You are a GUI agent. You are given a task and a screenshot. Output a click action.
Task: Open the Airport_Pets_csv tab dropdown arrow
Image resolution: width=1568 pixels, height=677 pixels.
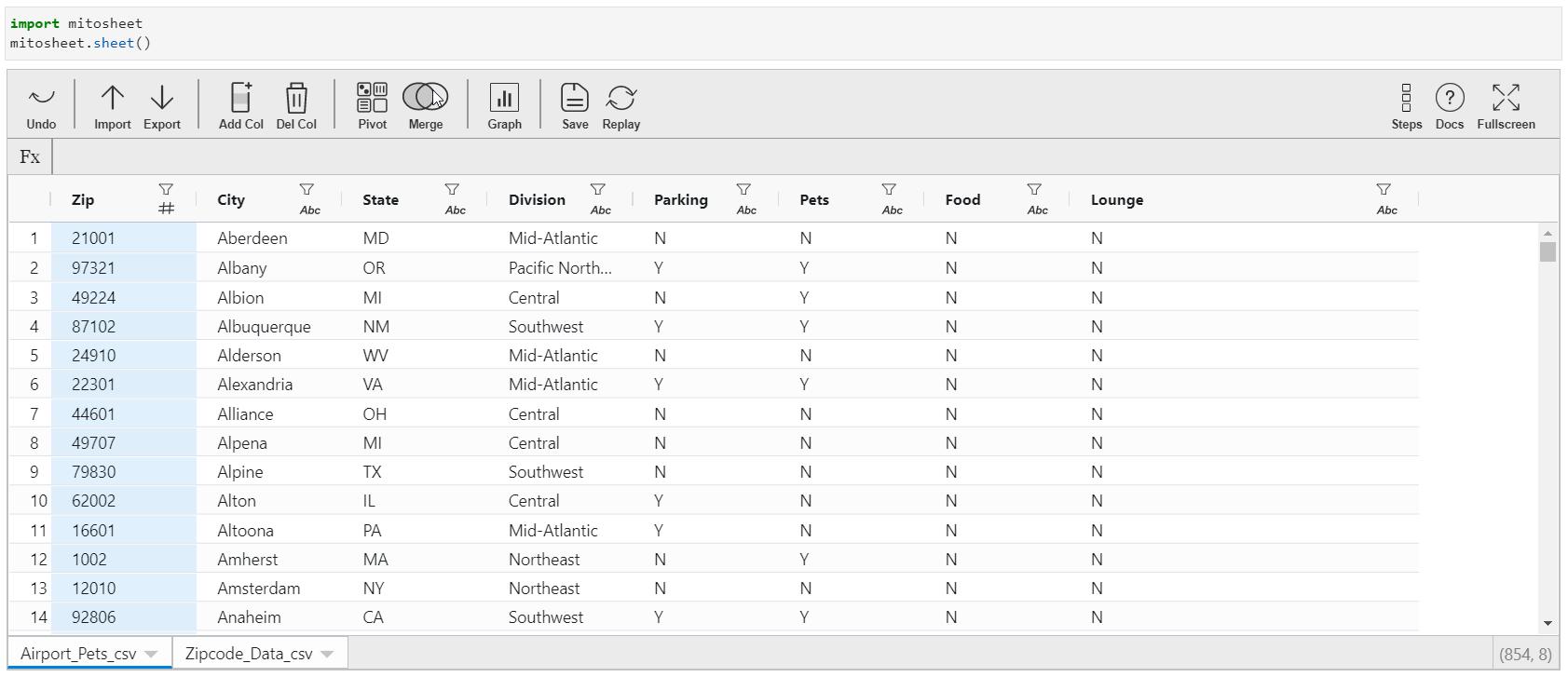151,654
